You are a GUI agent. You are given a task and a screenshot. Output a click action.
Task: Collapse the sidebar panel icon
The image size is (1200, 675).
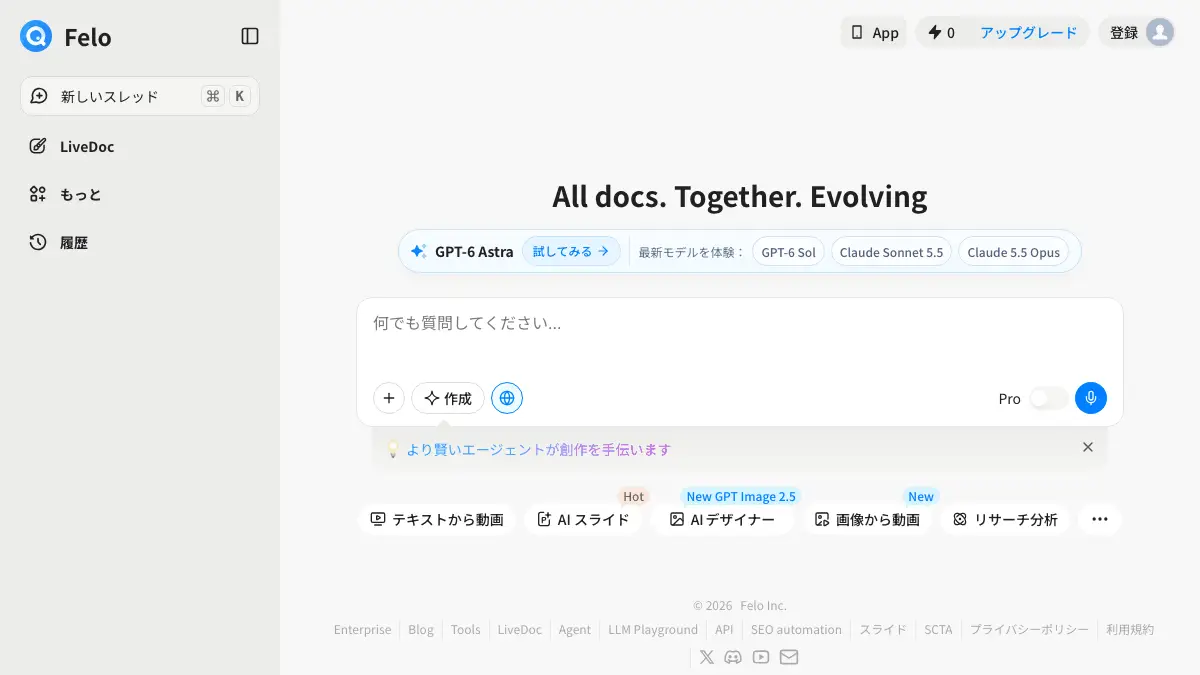pyautogui.click(x=250, y=36)
